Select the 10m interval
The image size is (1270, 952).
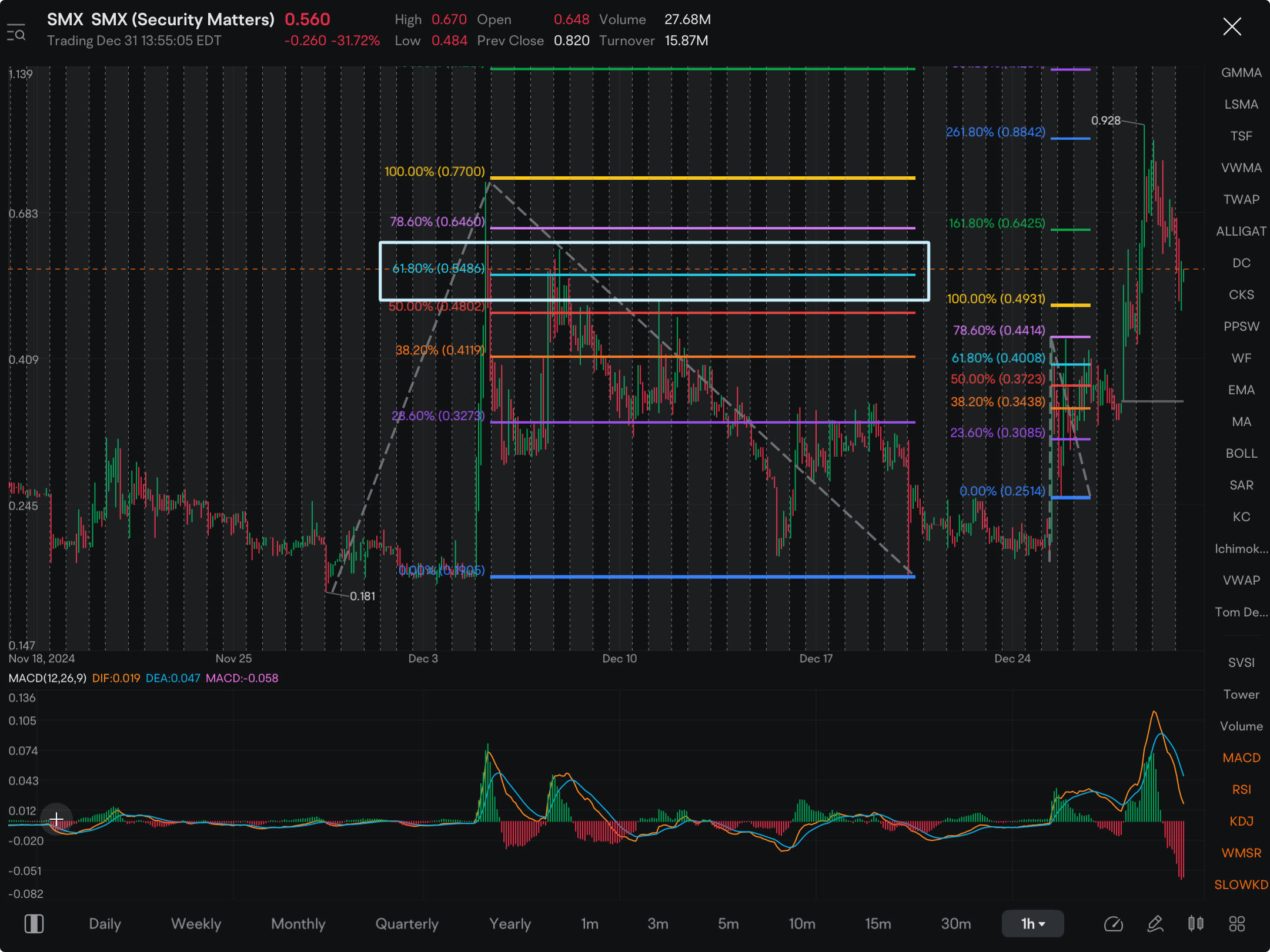[x=802, y=924]
